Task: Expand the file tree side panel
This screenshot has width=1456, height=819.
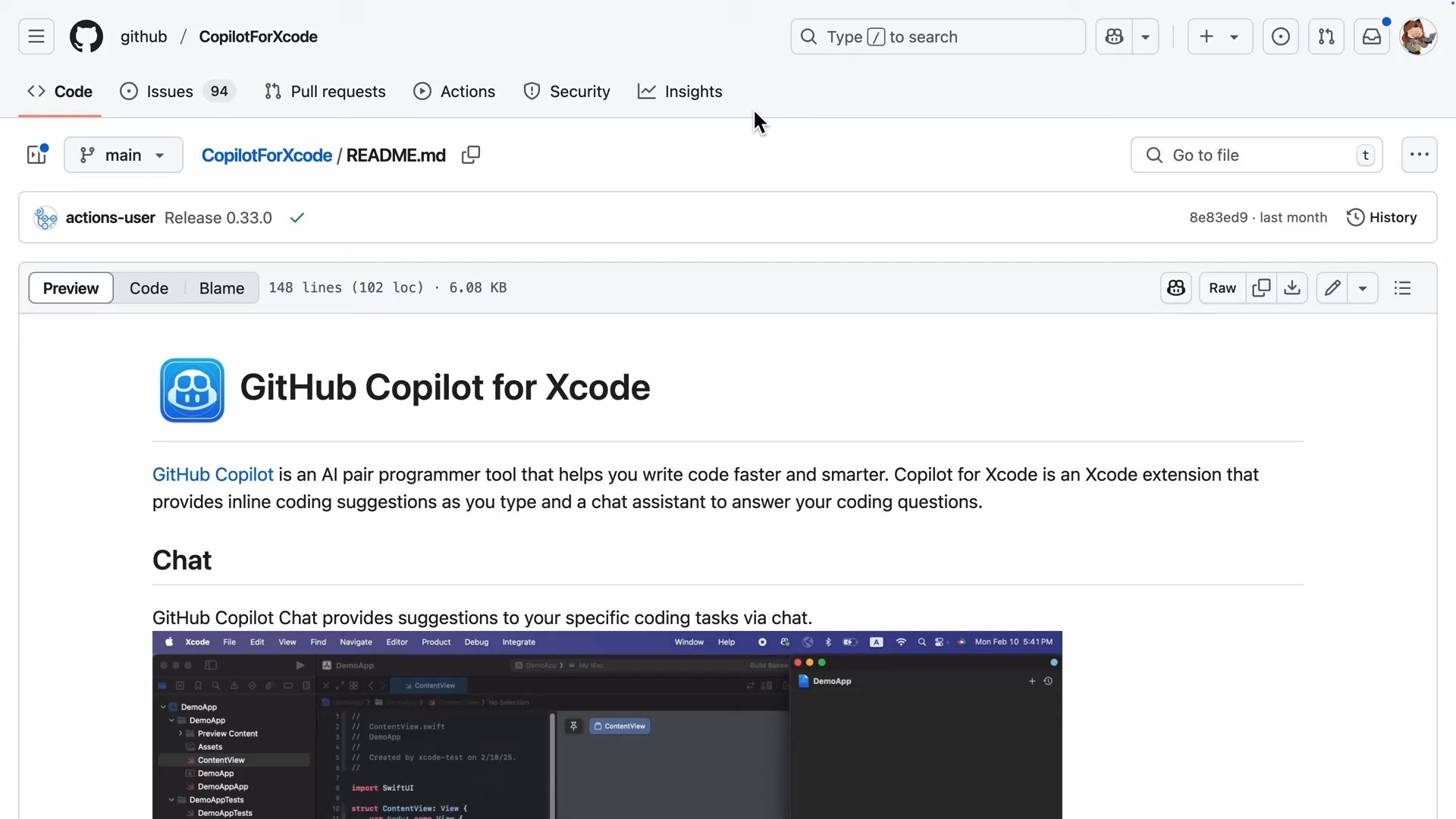Action: [x=36, y=155]
